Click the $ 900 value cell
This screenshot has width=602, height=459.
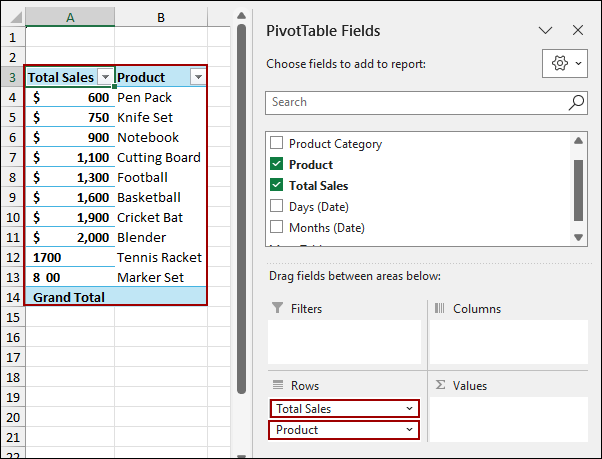point(70,137)
